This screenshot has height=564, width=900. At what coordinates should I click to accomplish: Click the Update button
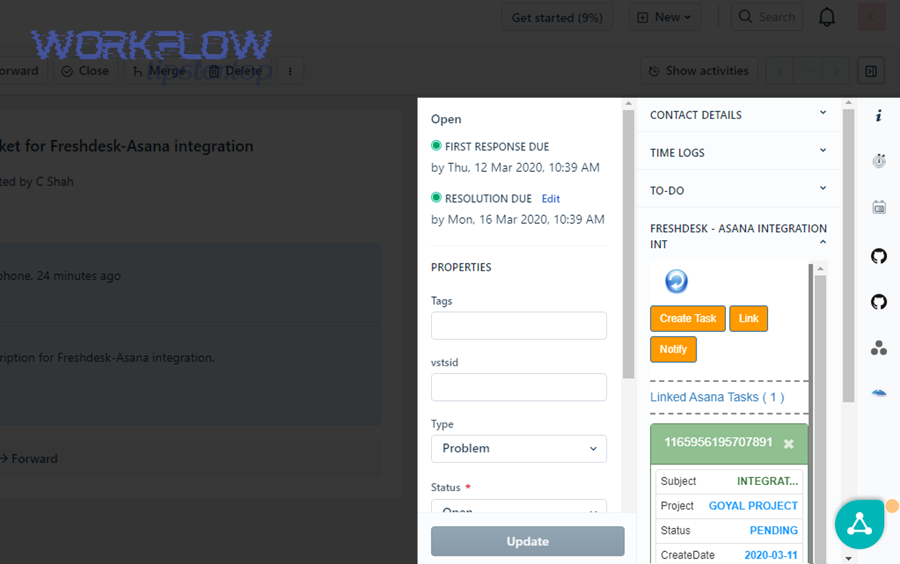pyautogui.click(x=527, y=541)
